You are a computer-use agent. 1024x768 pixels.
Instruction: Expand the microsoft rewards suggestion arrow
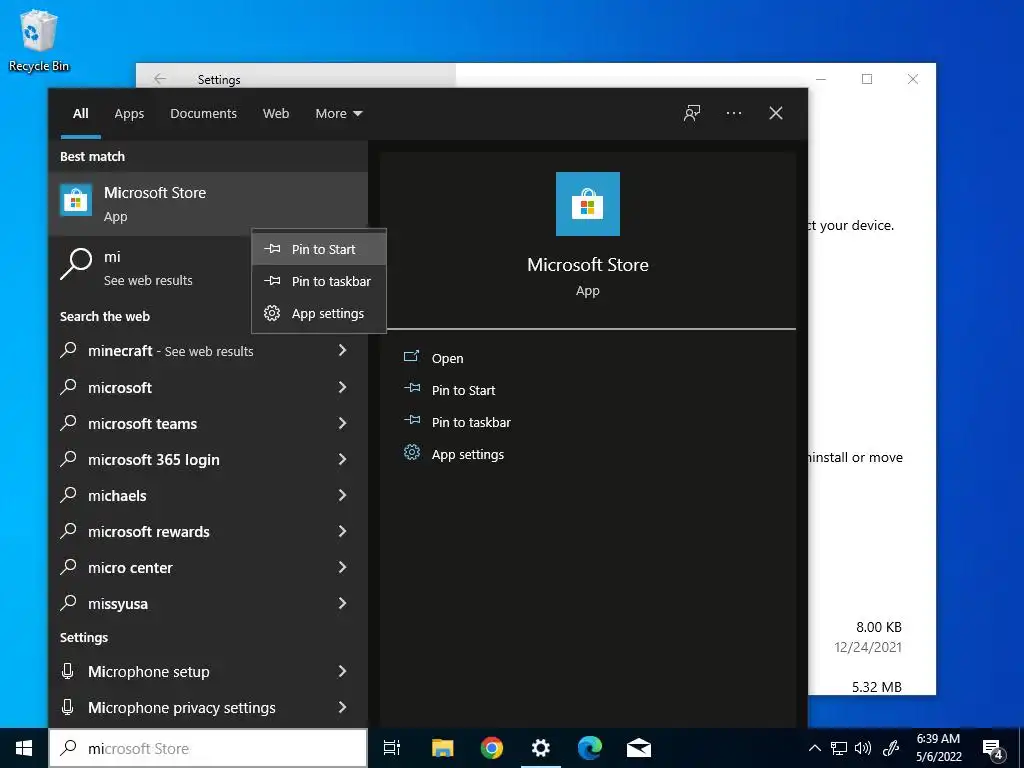point(342,531)
